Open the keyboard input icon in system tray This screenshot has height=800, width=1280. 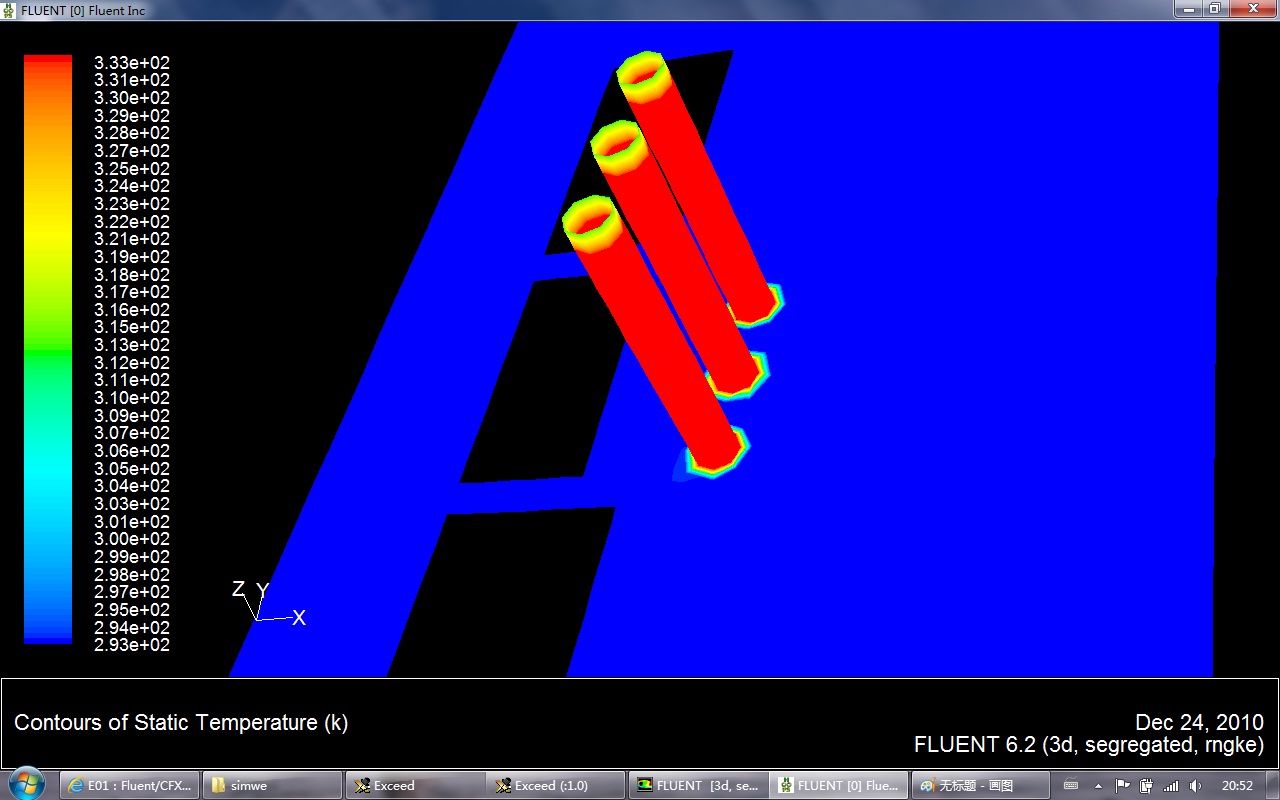point(1071,786)
